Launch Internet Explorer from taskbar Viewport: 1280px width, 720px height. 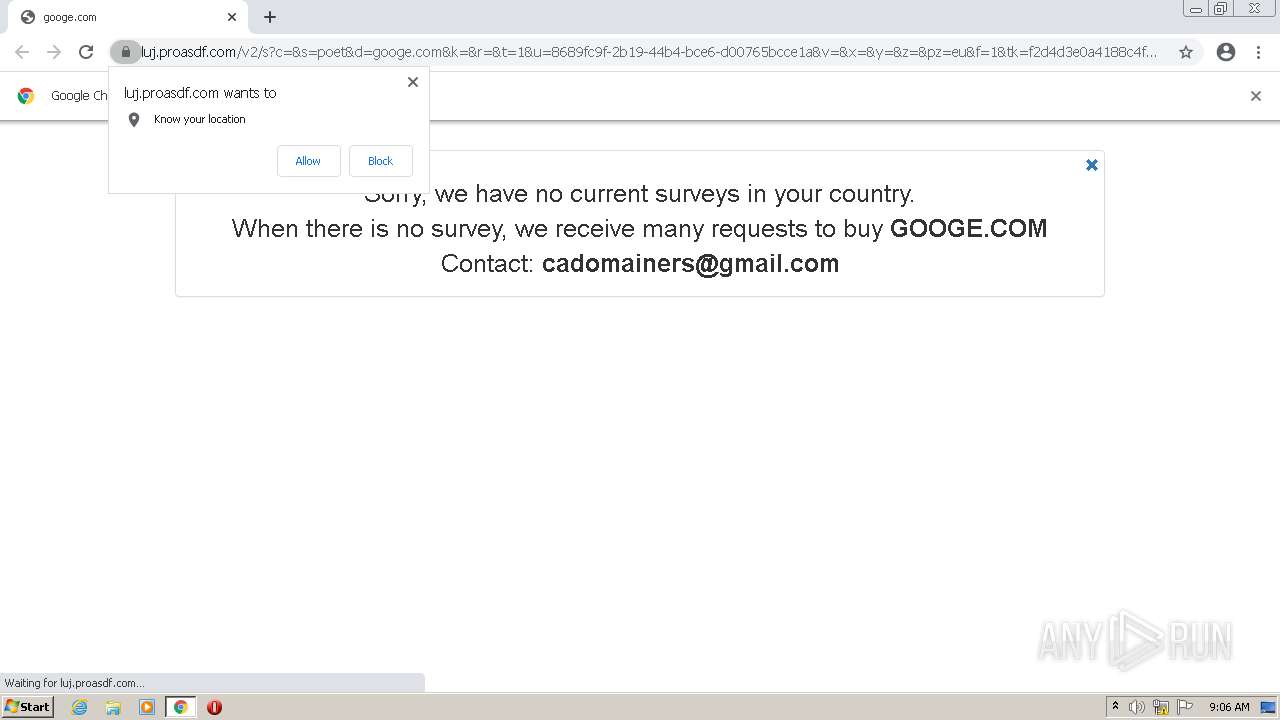(x=80, y=707)
